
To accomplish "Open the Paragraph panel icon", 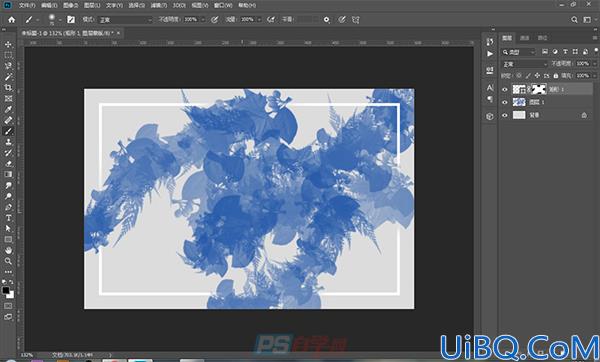I will [490, 99].
